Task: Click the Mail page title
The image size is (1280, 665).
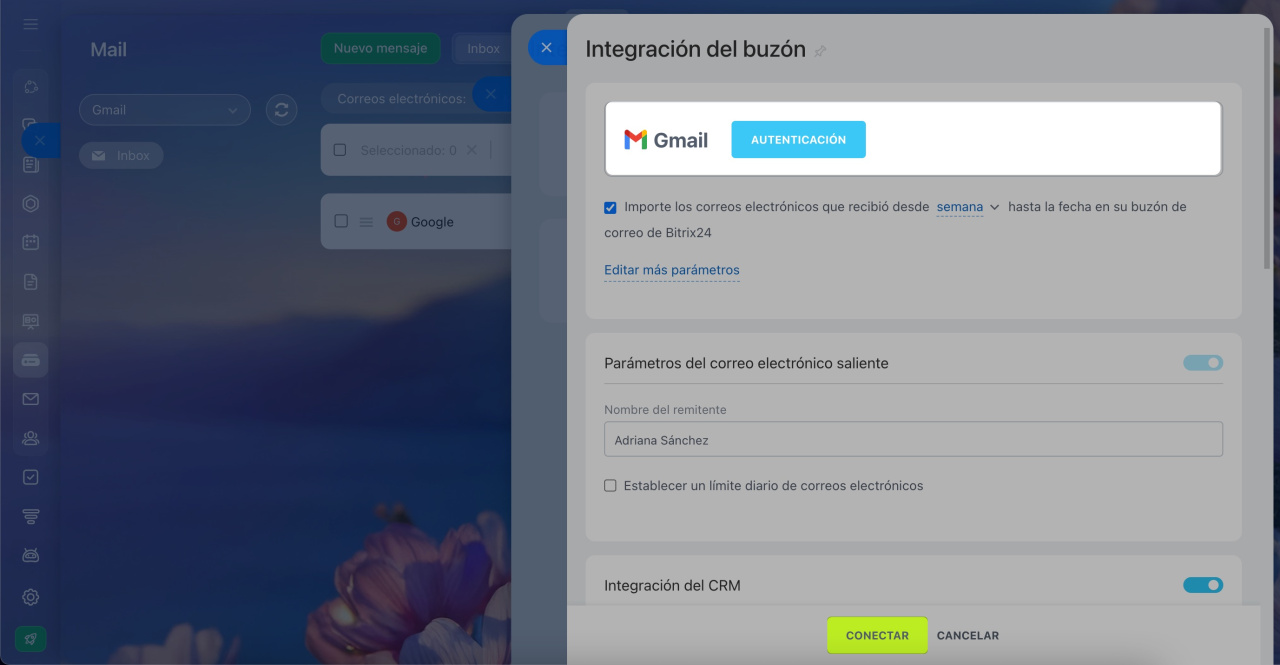Action: tap(109, 50)
